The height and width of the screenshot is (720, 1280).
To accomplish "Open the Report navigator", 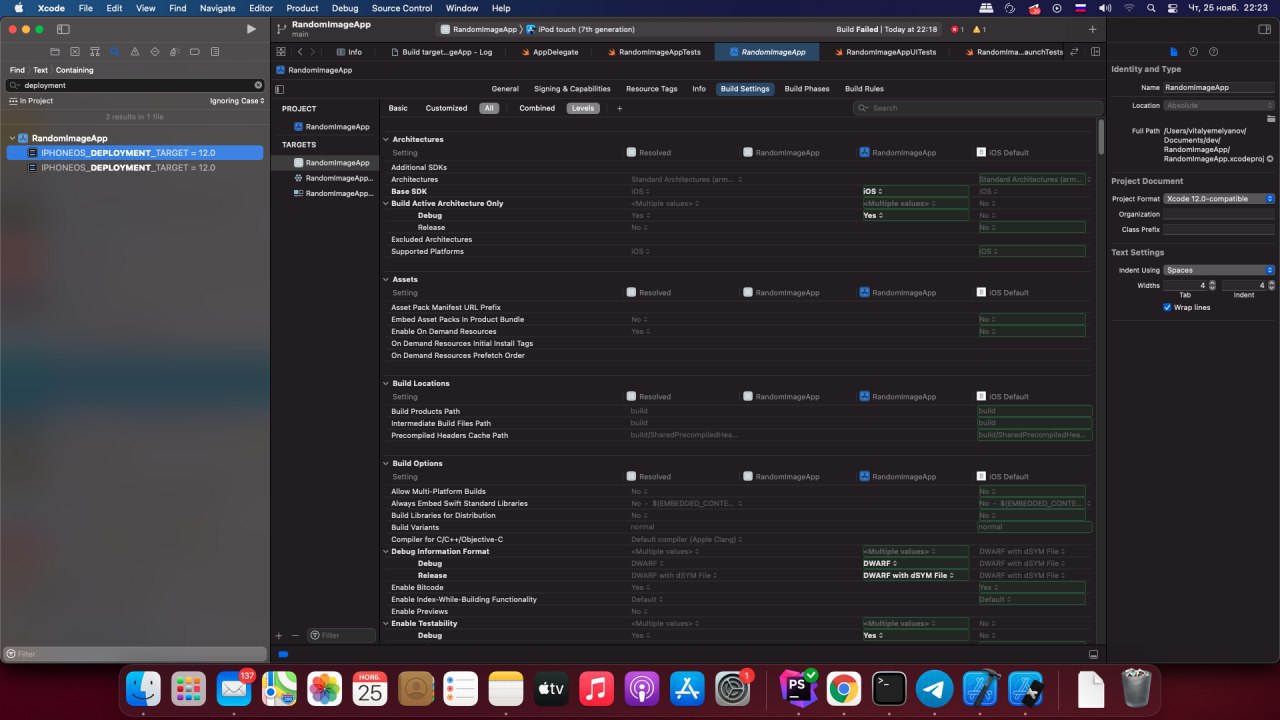I will (x=215, y=51).
